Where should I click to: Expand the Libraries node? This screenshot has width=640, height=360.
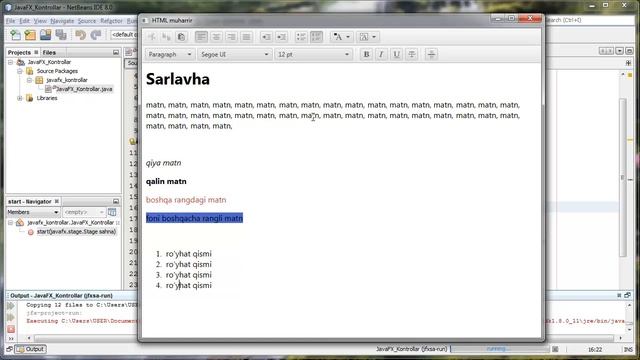[20, 98]
